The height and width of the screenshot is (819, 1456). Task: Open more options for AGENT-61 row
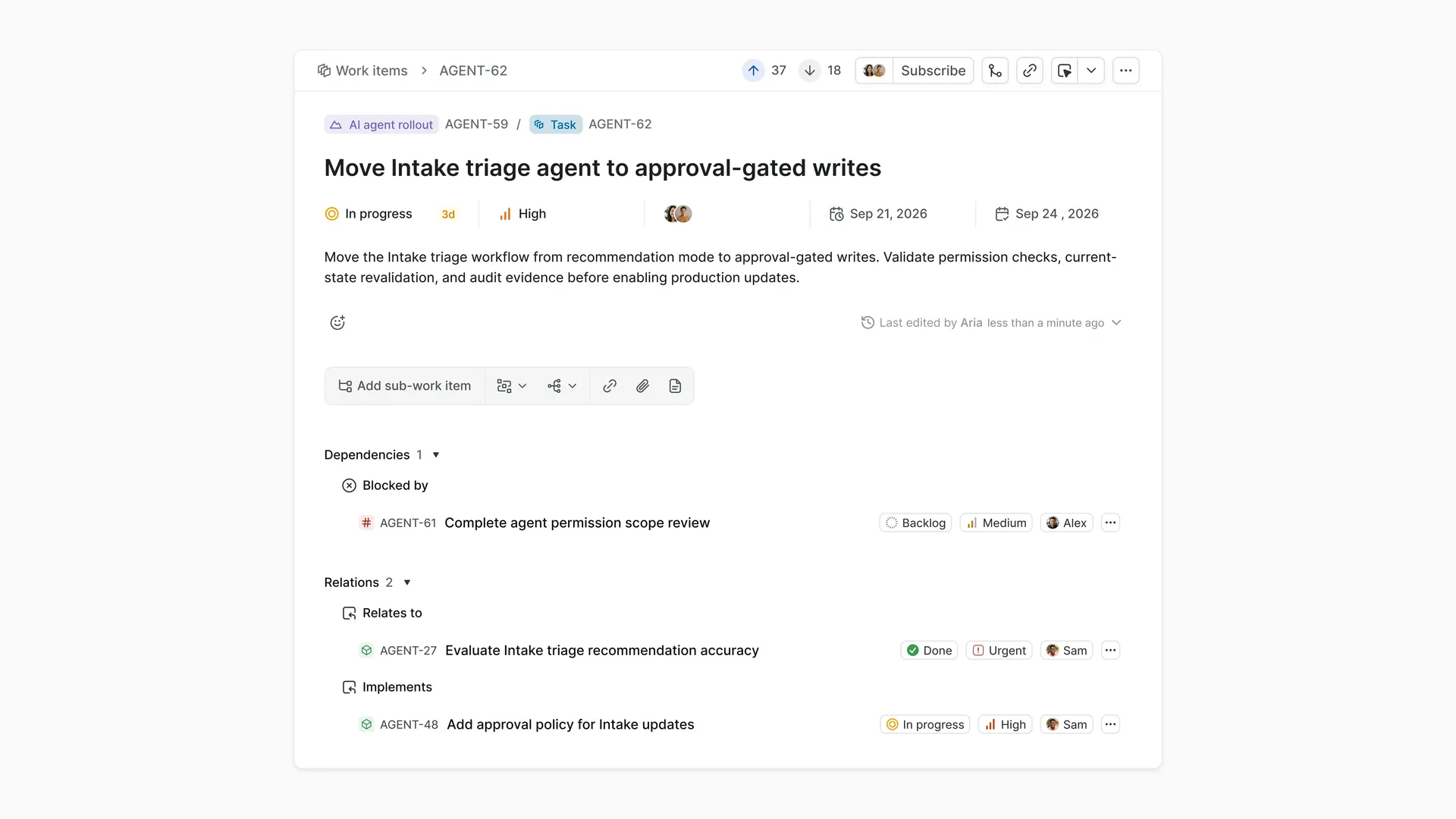point(1110,523)
